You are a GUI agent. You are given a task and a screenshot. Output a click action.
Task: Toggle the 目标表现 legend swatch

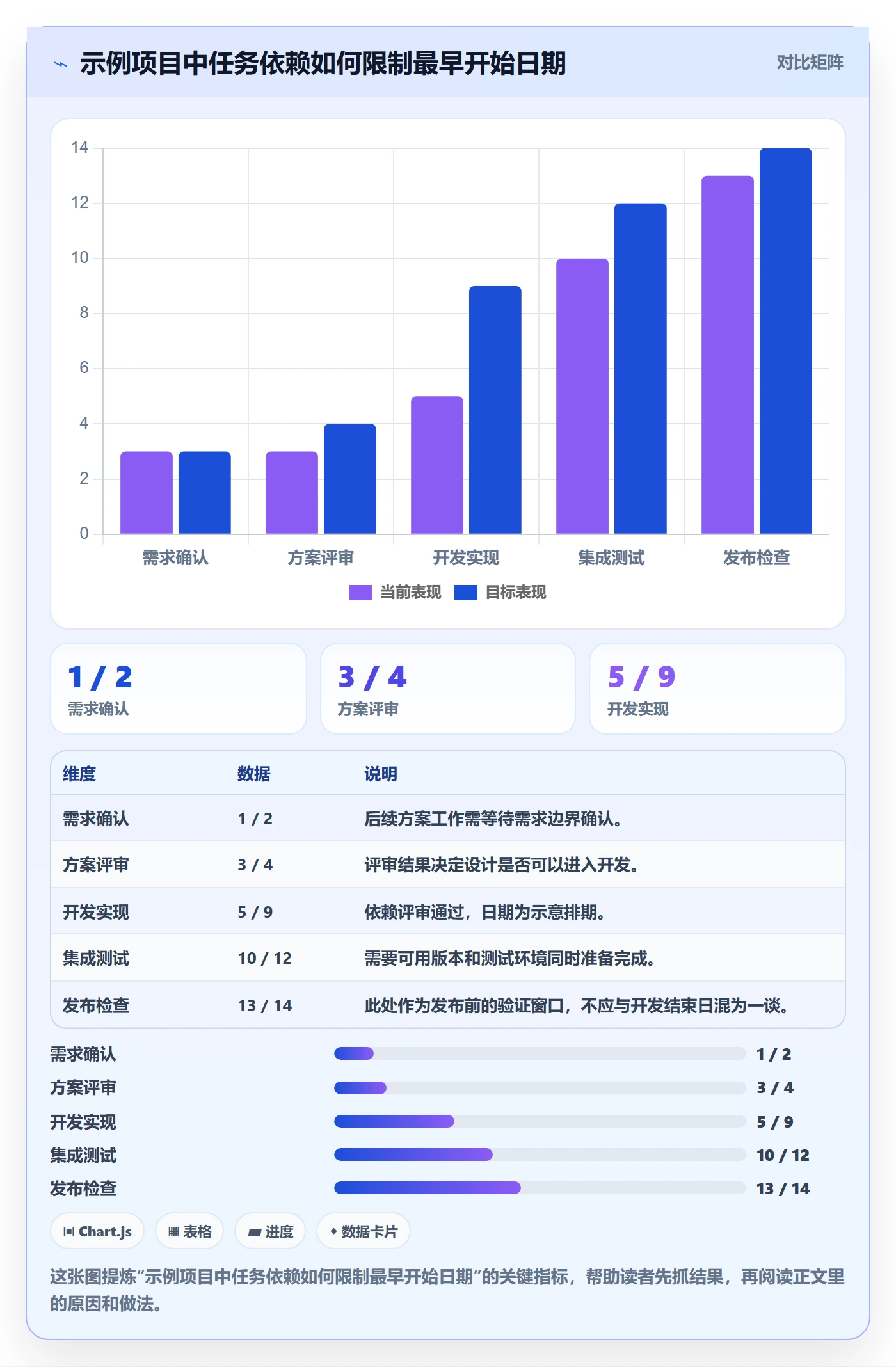465,593
